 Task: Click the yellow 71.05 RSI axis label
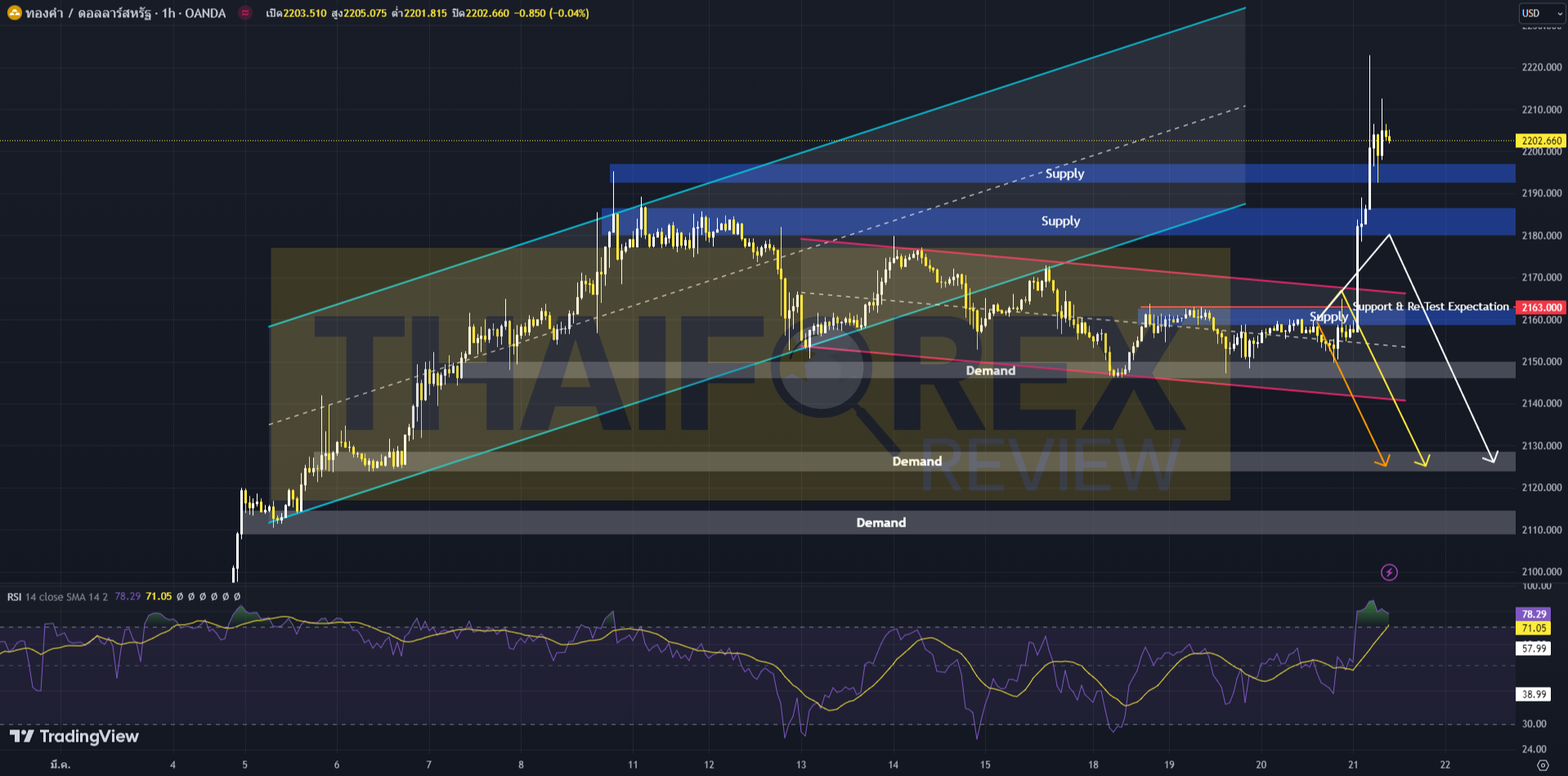(1534, 628)
